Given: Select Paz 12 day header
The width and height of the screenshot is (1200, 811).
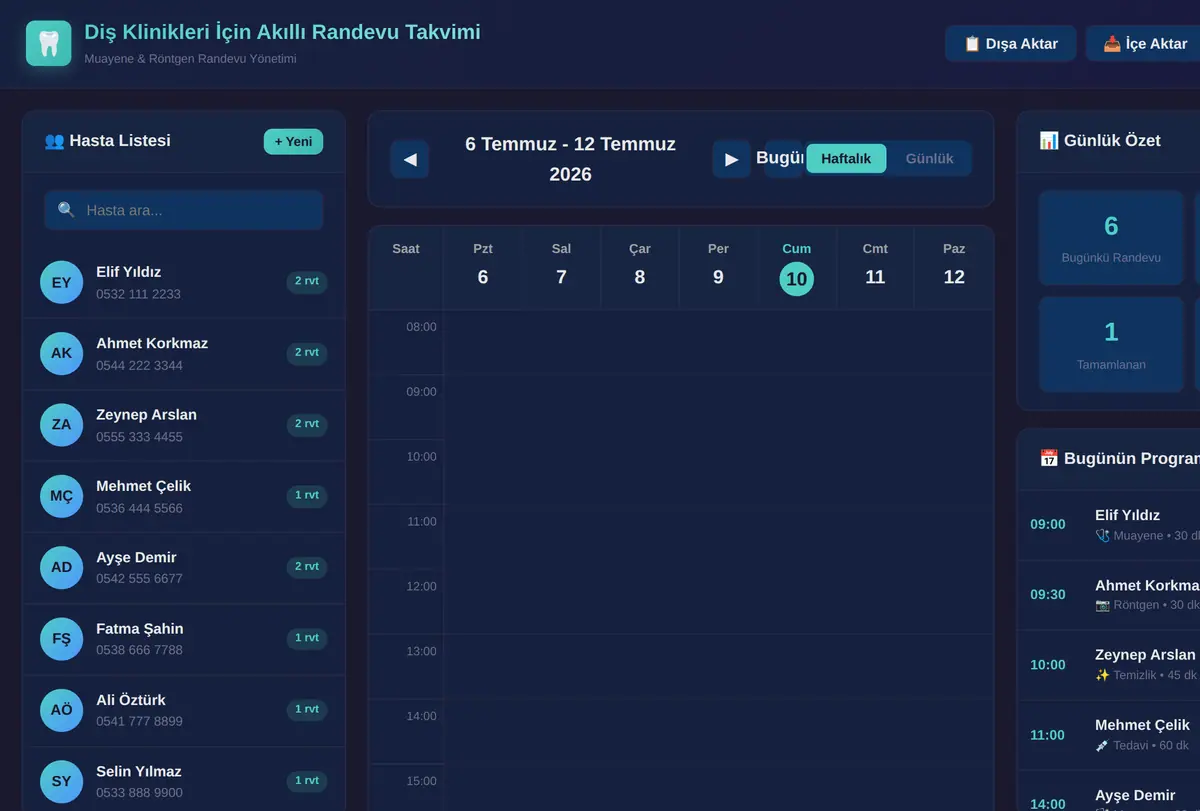Looking at the screenshot, I should [x=954, y=268].
